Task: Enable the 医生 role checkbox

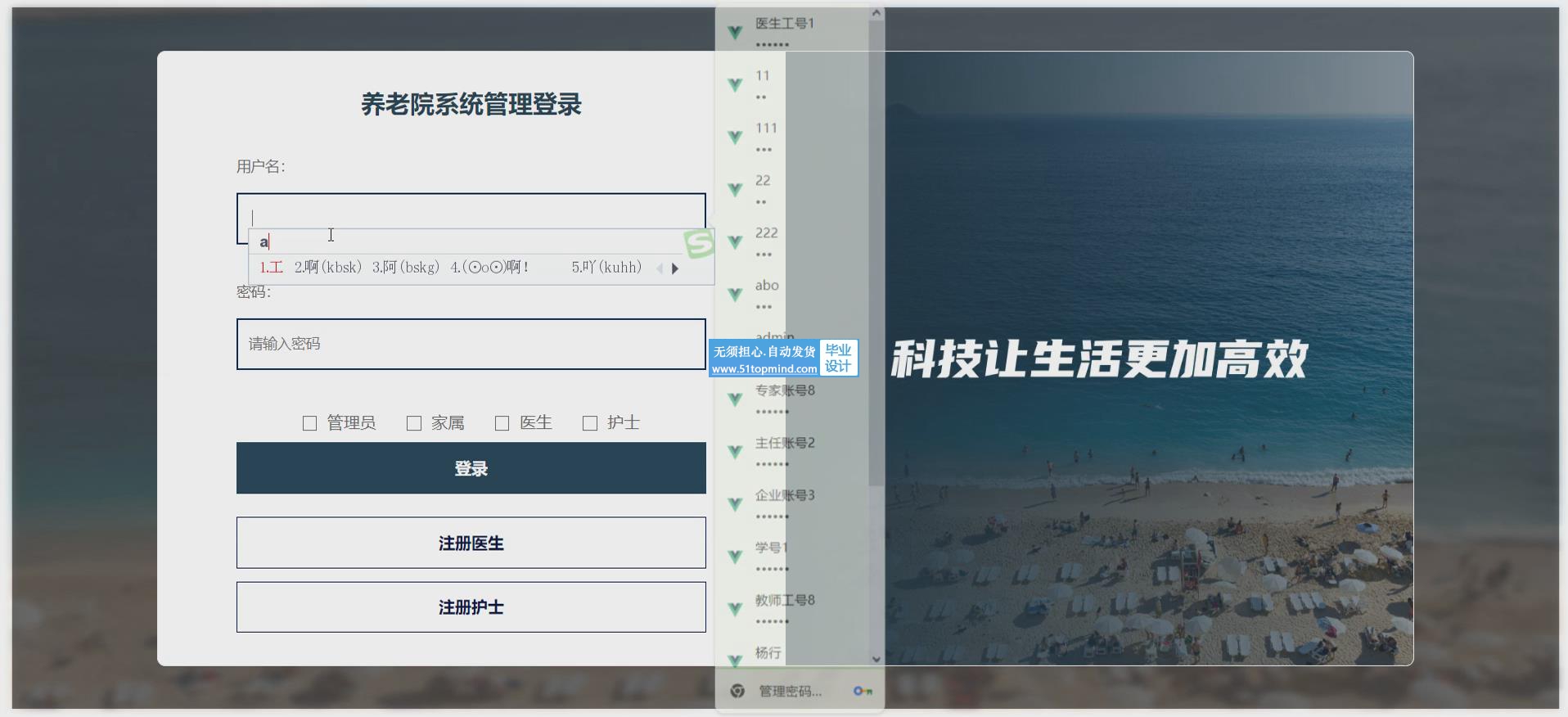Action: tap(502, 423)
